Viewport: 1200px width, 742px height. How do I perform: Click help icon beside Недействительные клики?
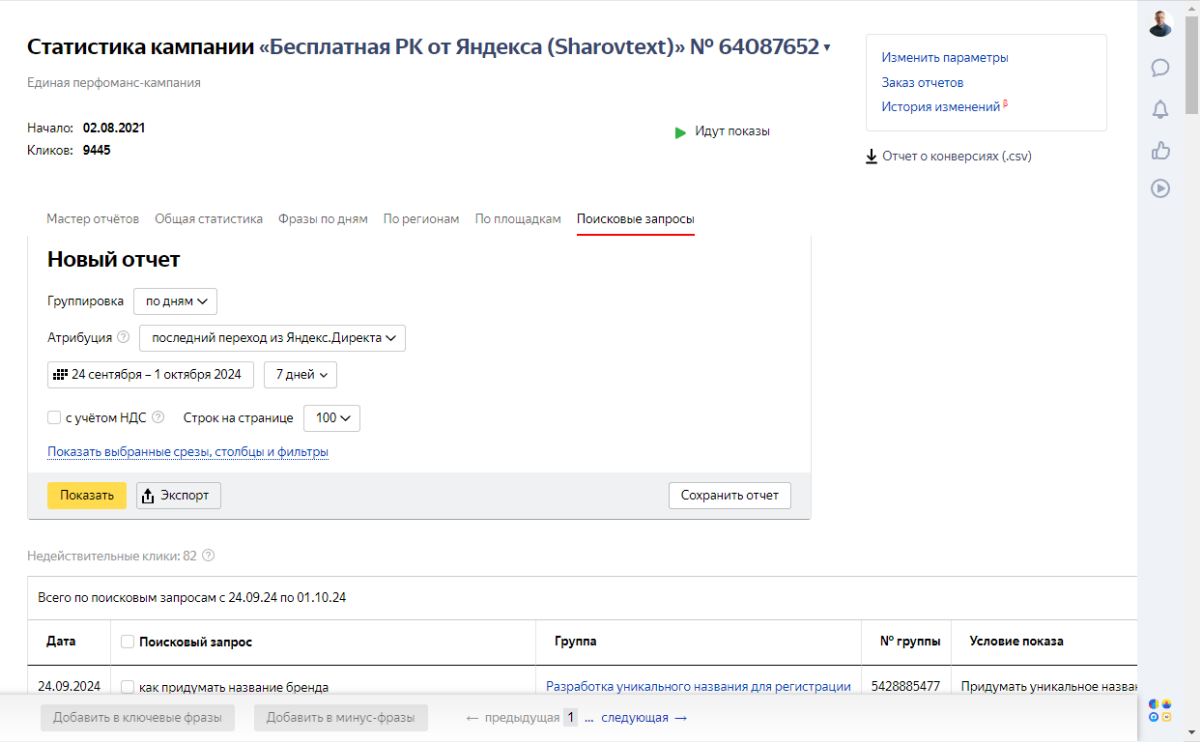(x=208, y=556)
